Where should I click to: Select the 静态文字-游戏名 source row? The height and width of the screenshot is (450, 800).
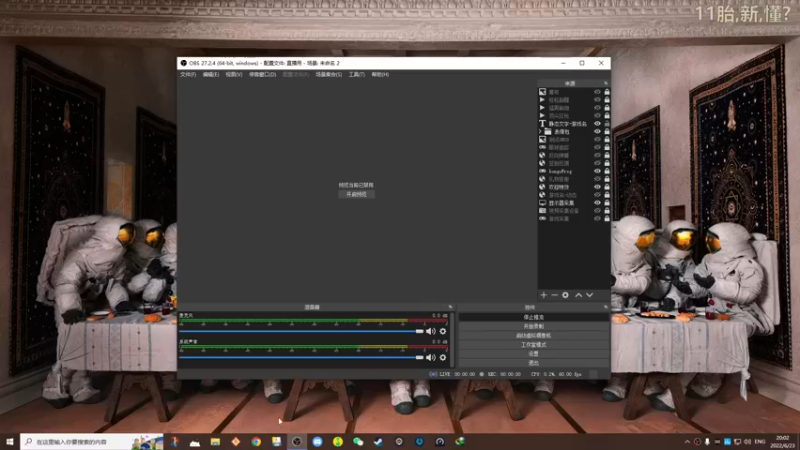coord(574,123)
